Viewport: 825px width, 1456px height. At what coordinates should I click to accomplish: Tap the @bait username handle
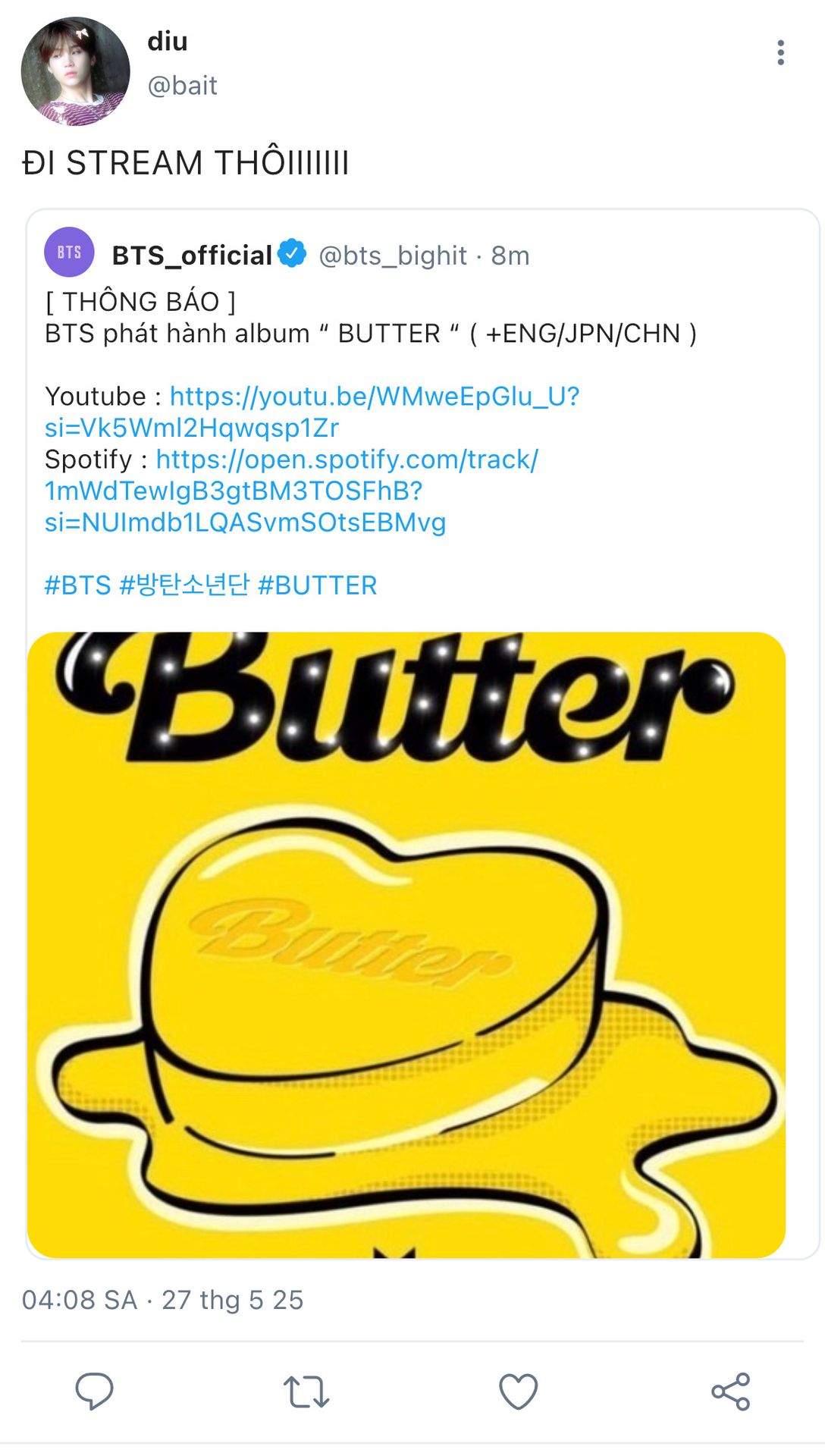(x=182, y=86)
